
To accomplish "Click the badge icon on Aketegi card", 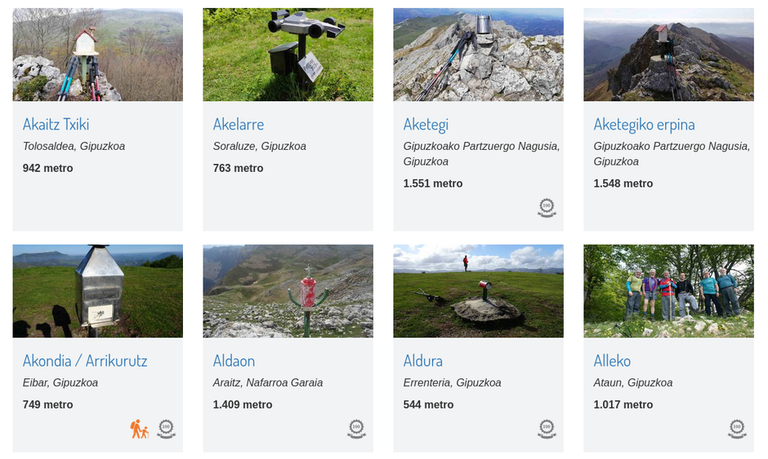I will pos(546,208).
